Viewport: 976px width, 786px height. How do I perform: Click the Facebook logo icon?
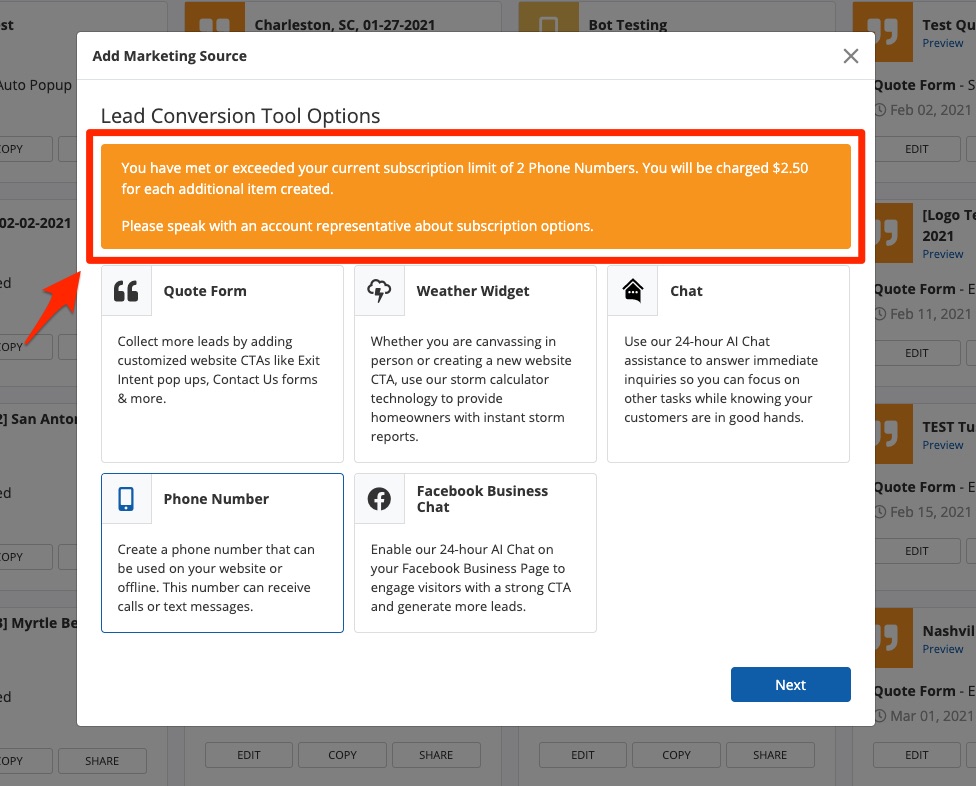(x=379, y=499)
